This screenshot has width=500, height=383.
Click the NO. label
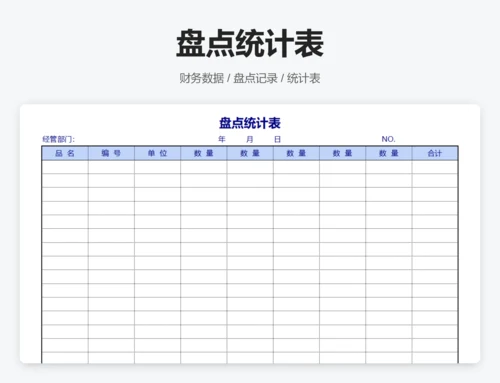(388, 139)
